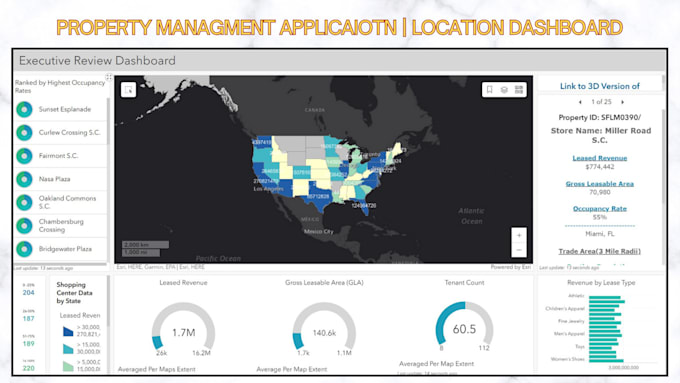The height and width of the screenshot is (383, 680).
Task: Click the Mexico City label on map
Action: point(319,232)
